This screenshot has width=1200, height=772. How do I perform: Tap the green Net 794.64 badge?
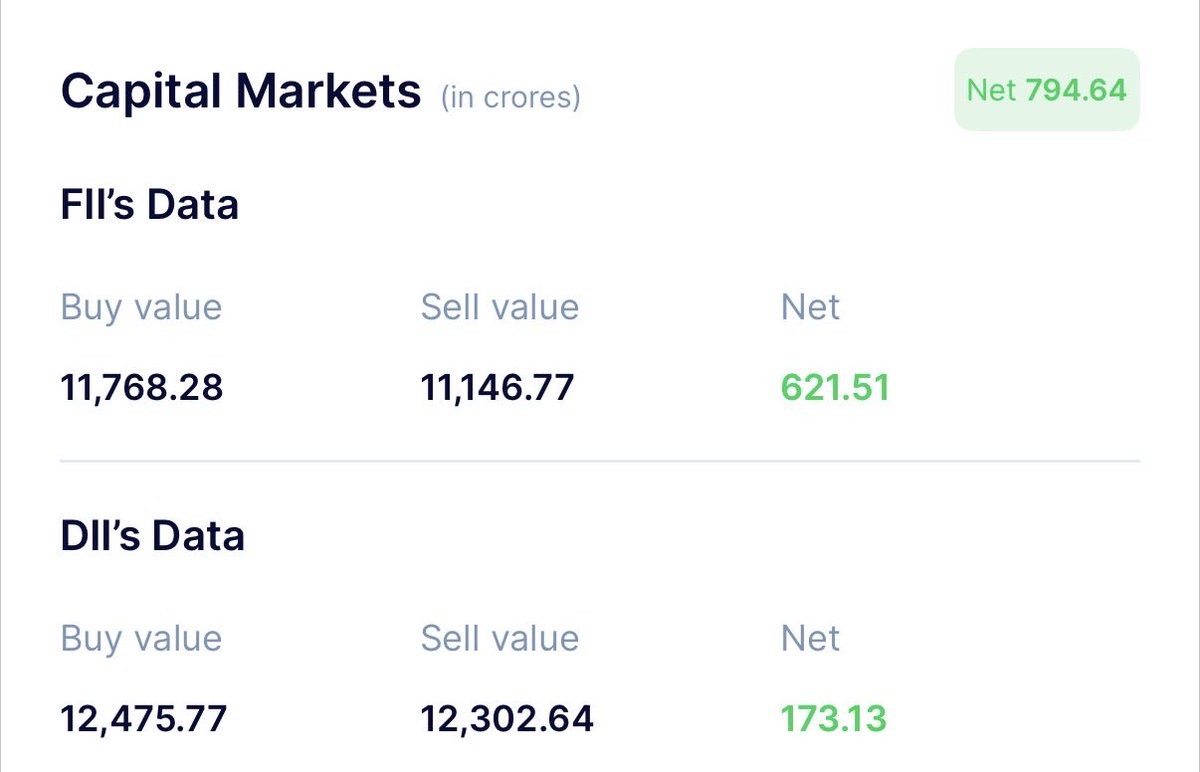[x=1047, y=90]
